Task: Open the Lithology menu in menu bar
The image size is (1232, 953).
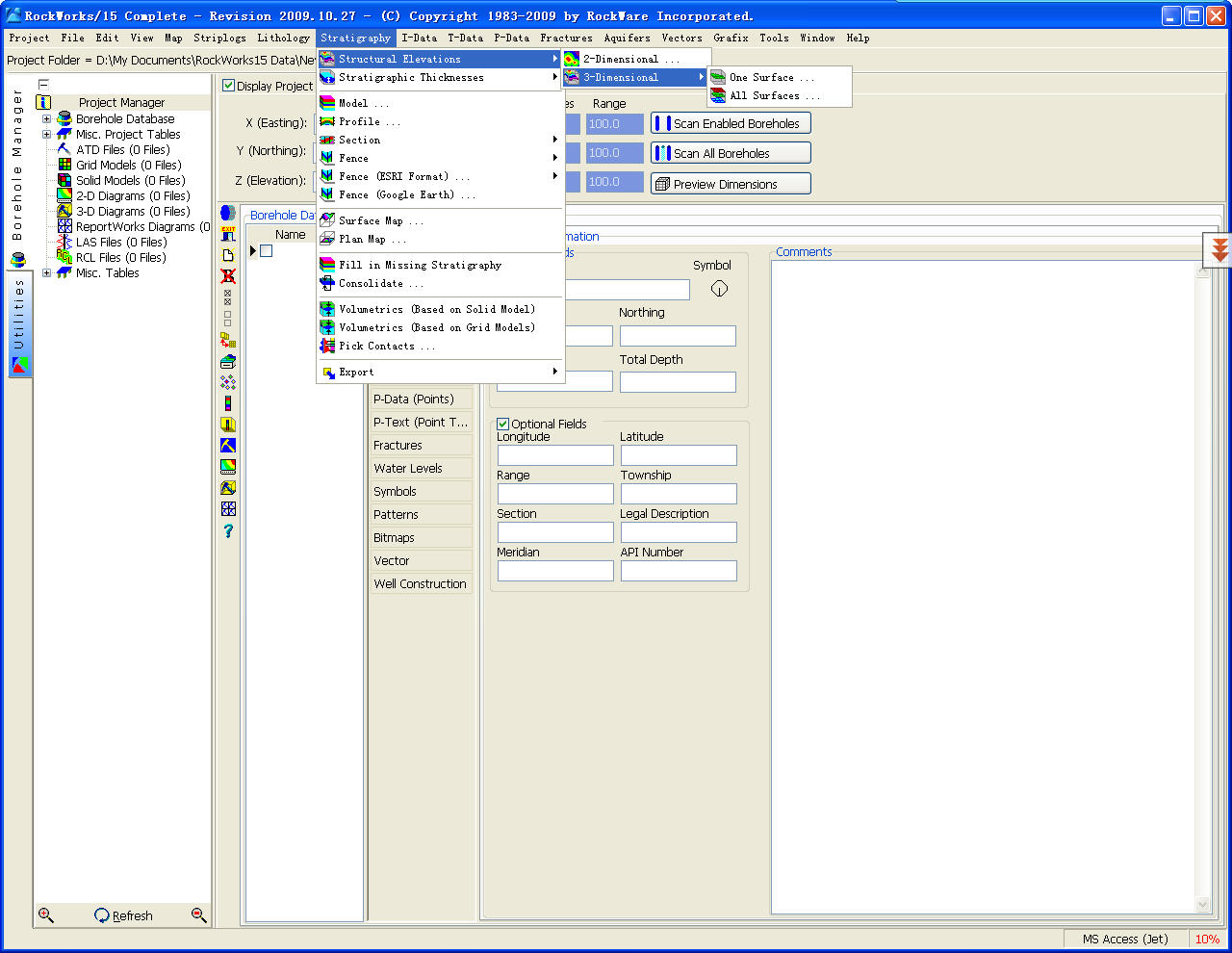Action: click(283, 38)
